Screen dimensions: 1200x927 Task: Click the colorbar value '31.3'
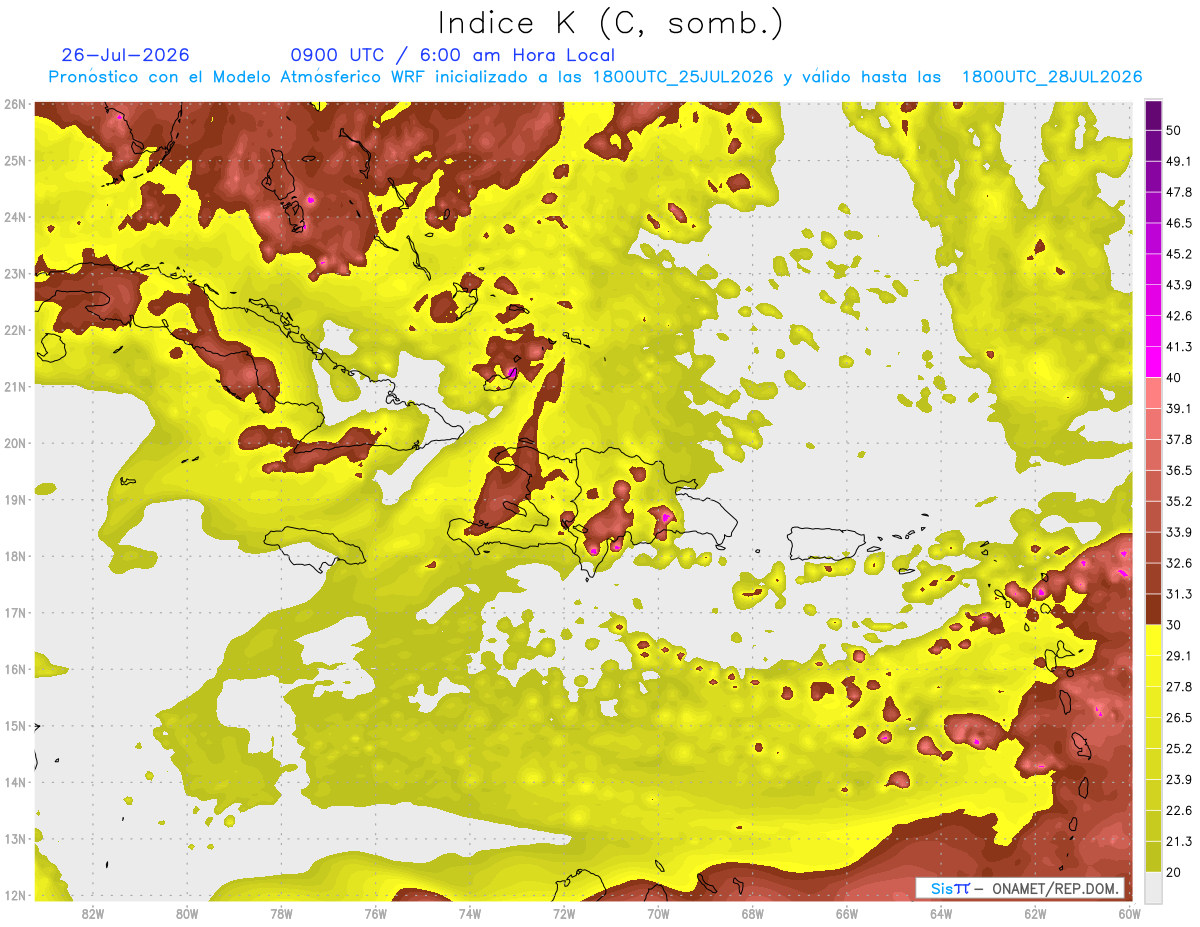pos(1178,594)
